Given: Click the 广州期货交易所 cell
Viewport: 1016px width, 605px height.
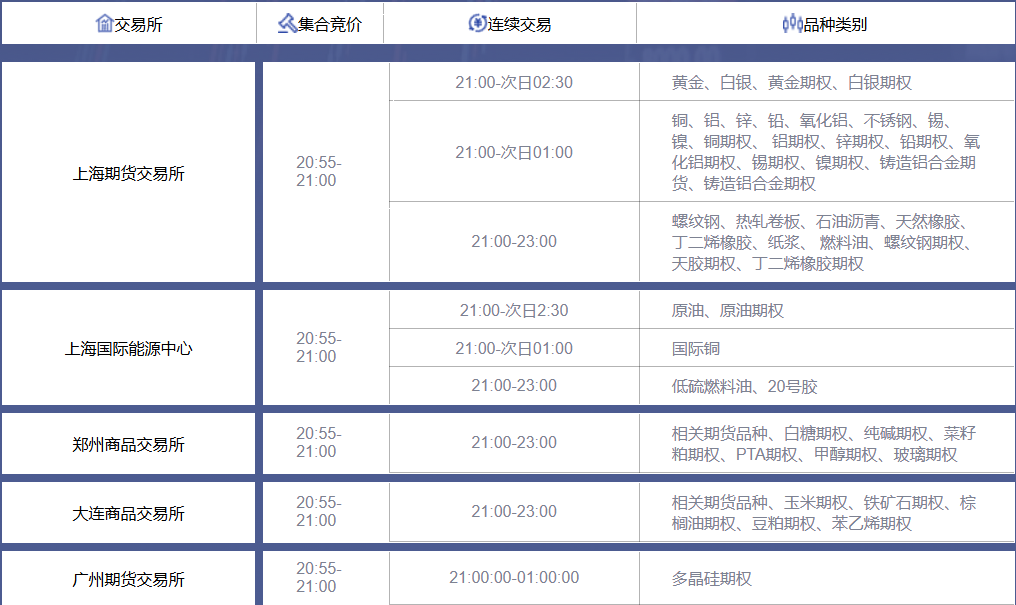Looking at the screenshot, I should coord(128,578).
